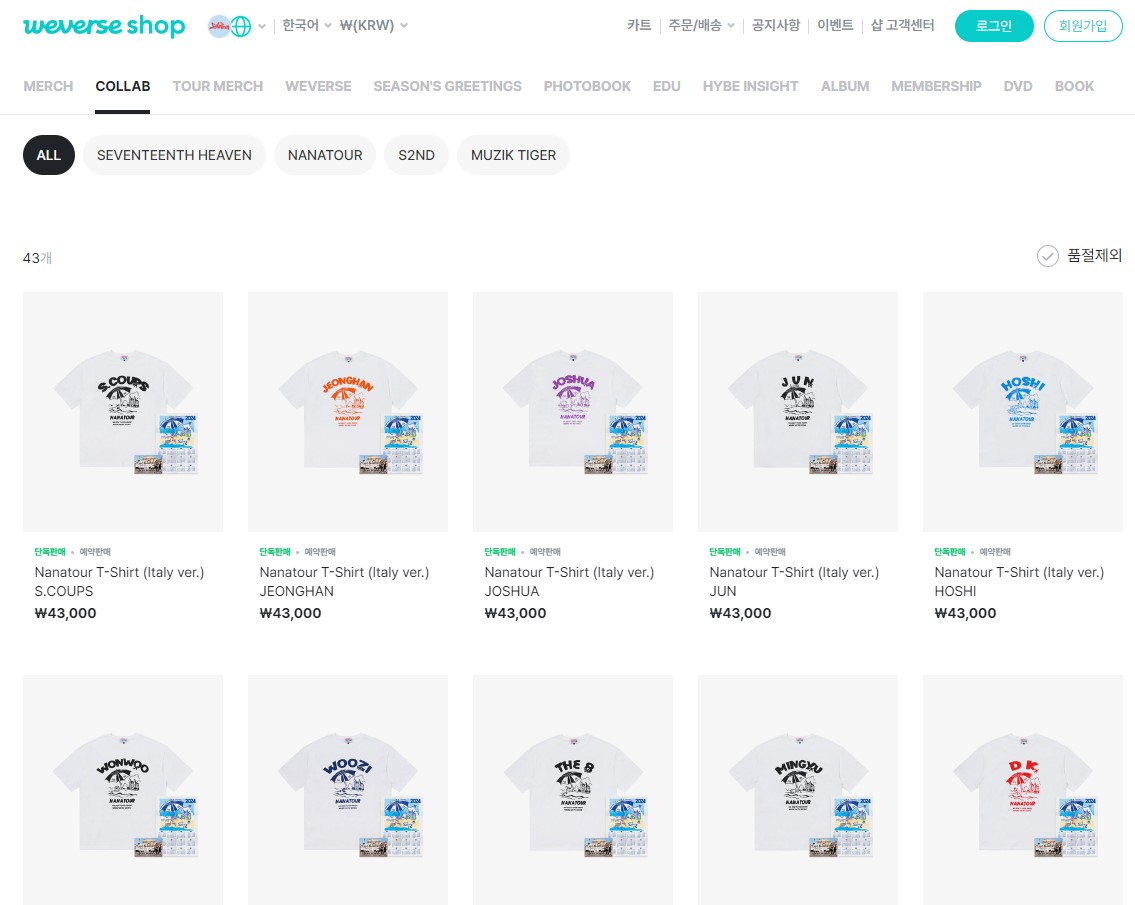Open the JOSHUA T-shirt product image
This screenshot has height=905, width=1135.
point(573,412)
